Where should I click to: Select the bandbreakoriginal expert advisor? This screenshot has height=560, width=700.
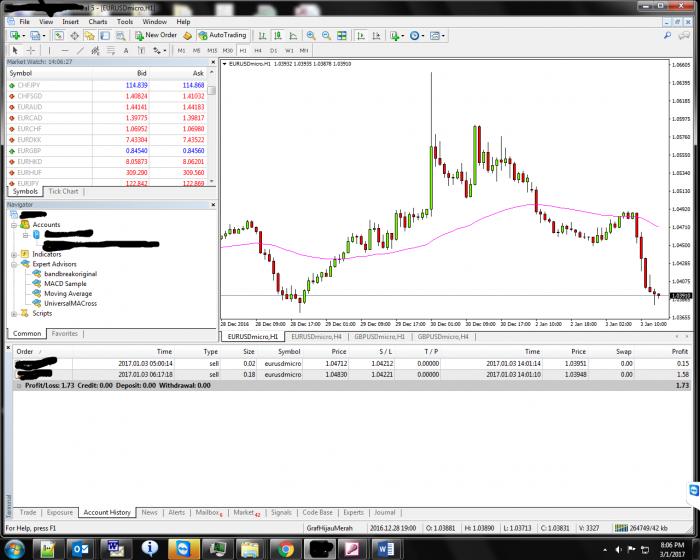(70, 274)
